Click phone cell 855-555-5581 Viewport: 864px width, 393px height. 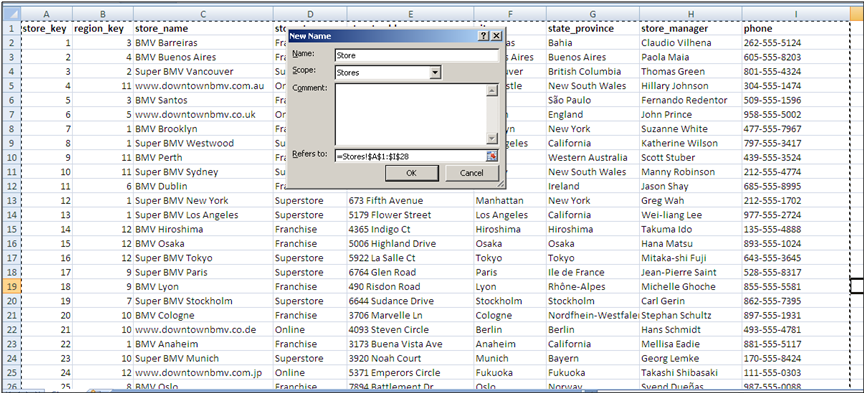796,287
